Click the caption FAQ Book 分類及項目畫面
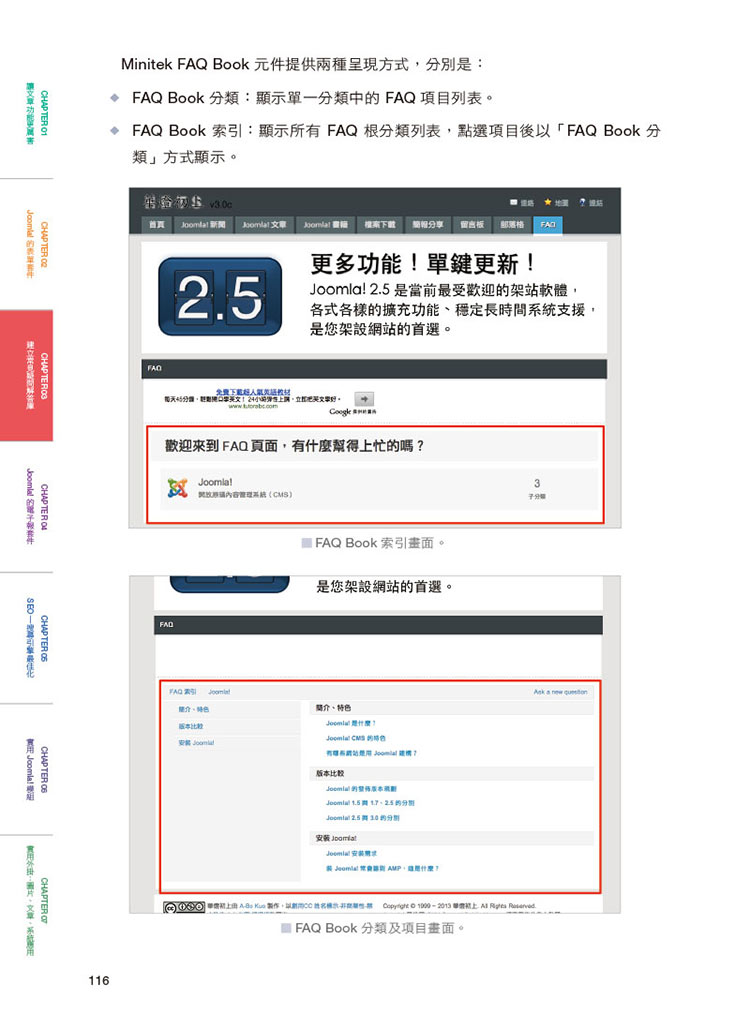This screenshot has height=1014, width=750. point(374,928)
